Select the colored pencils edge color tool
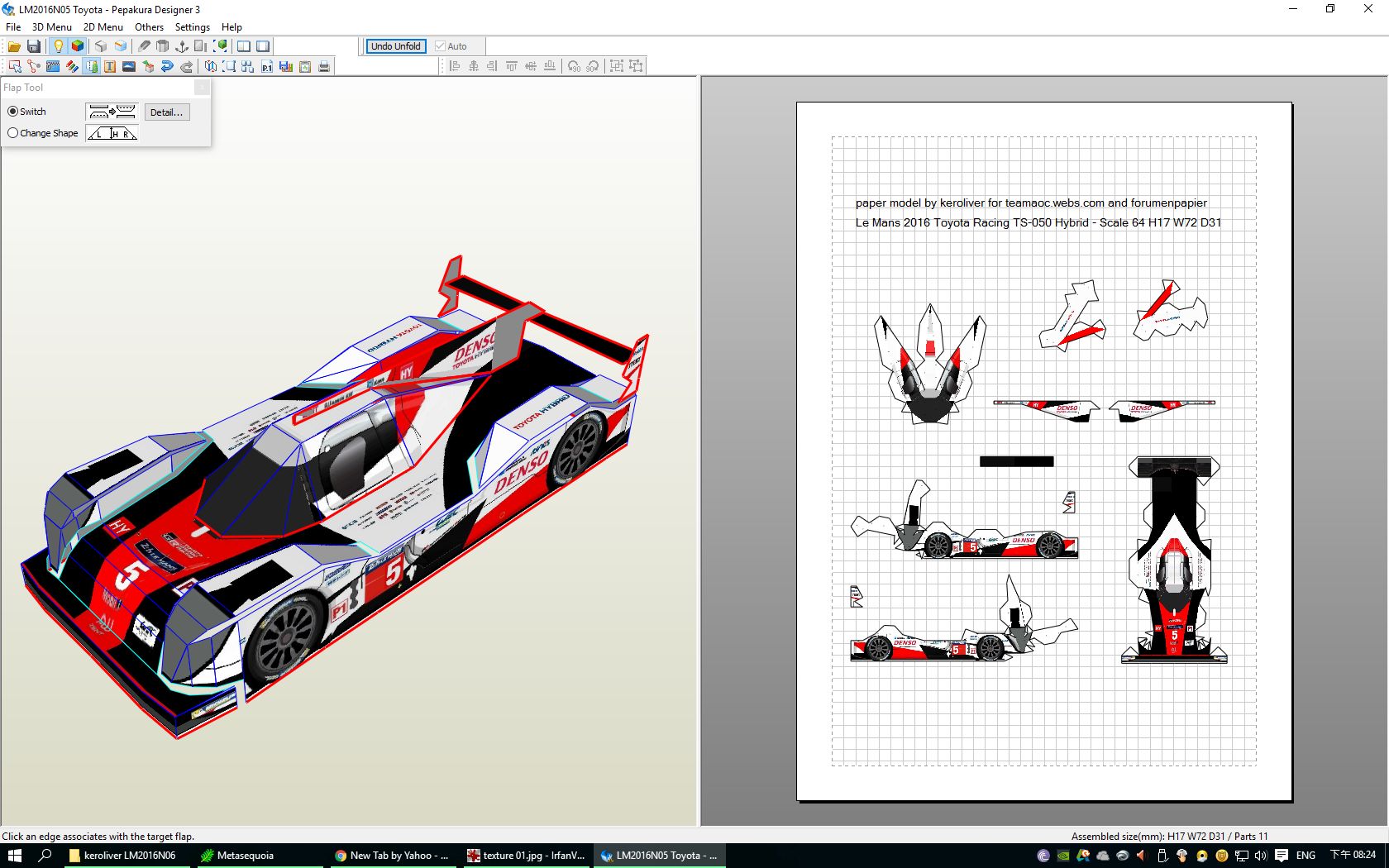The height and width of the screenshot is (868, 1389). coord(72,66)
